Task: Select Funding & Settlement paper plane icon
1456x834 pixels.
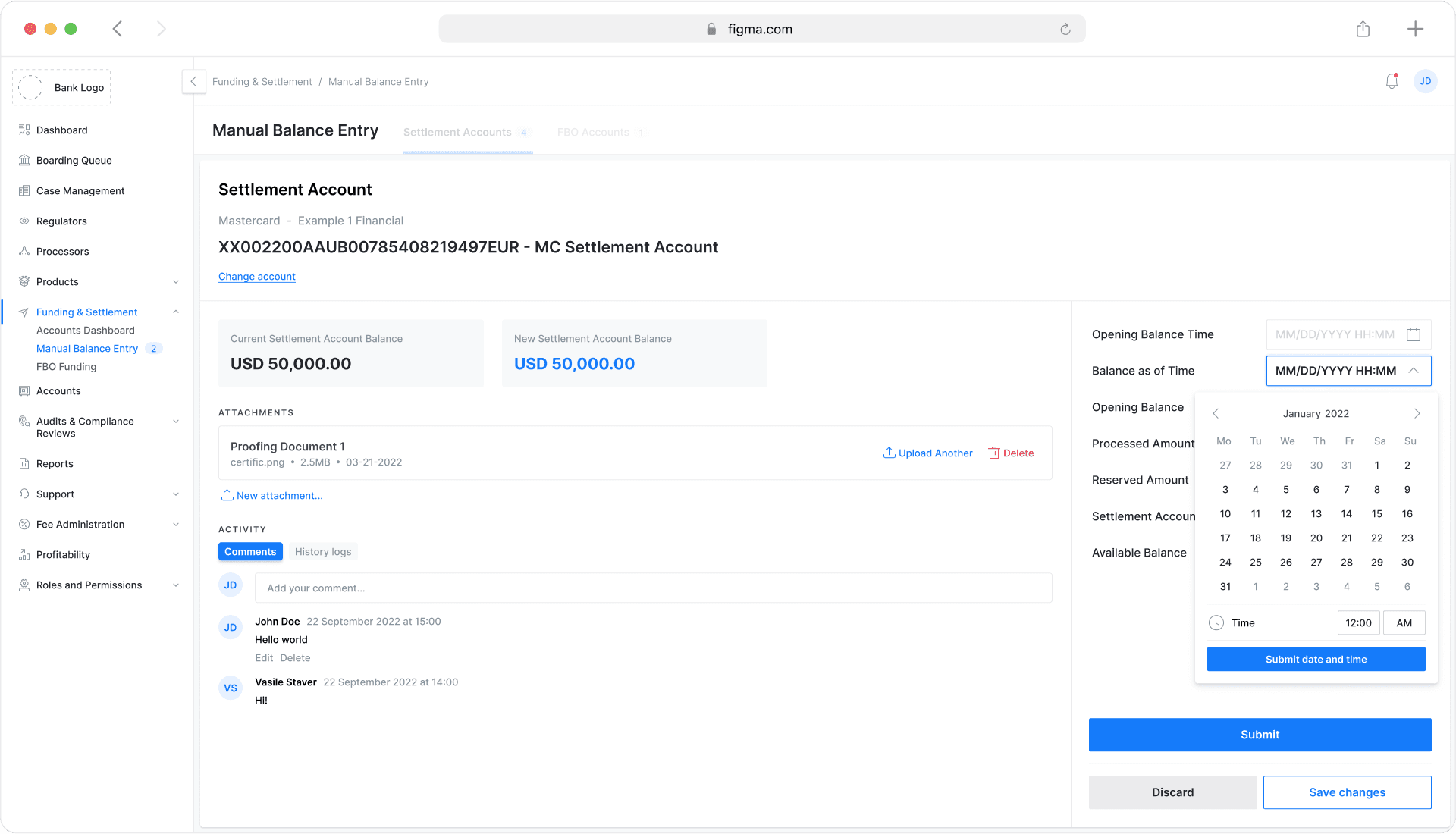Action: pyautogui.click(x=24, y=312)
